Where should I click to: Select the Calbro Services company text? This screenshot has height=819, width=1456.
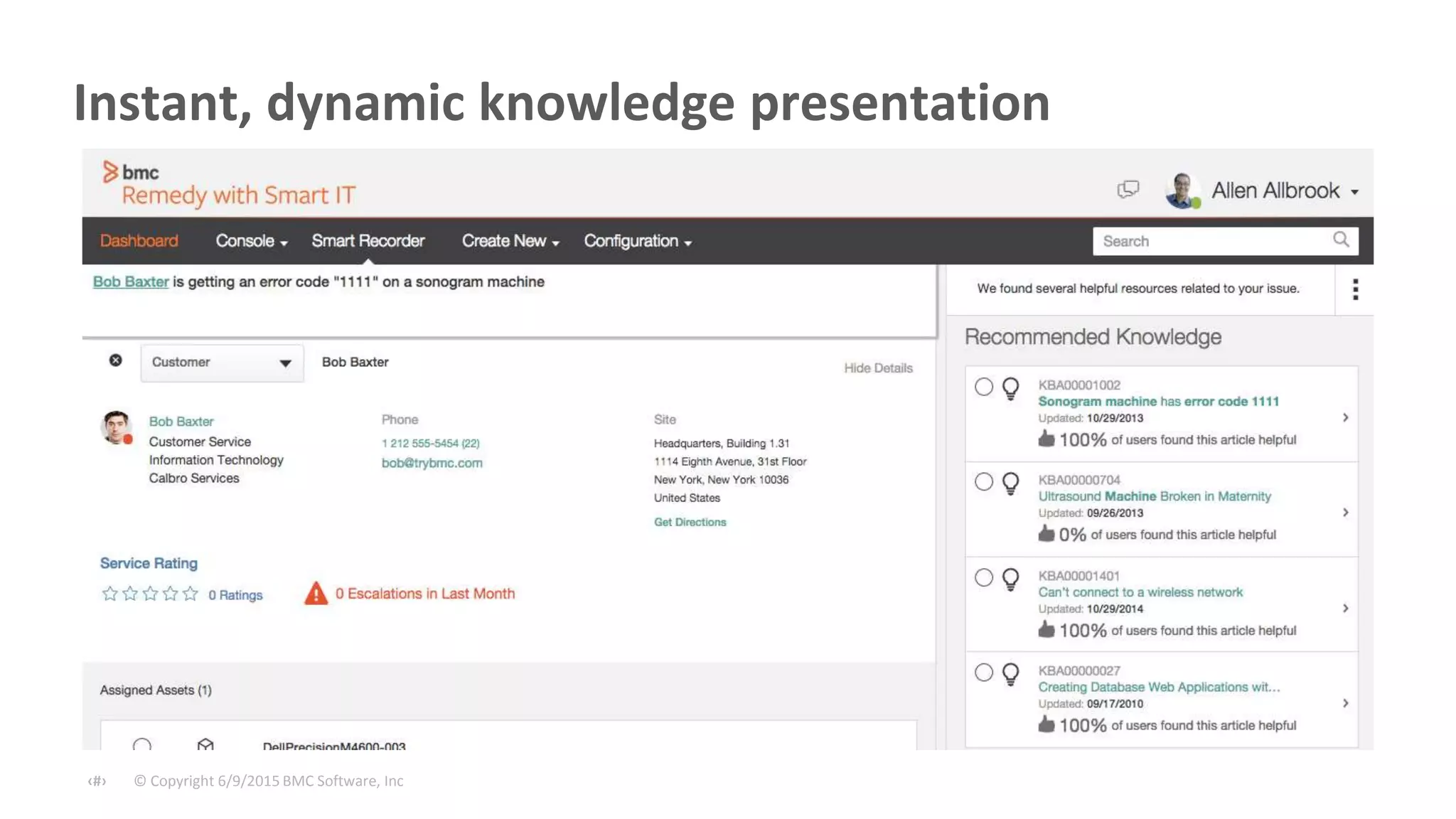click(194, 478)
